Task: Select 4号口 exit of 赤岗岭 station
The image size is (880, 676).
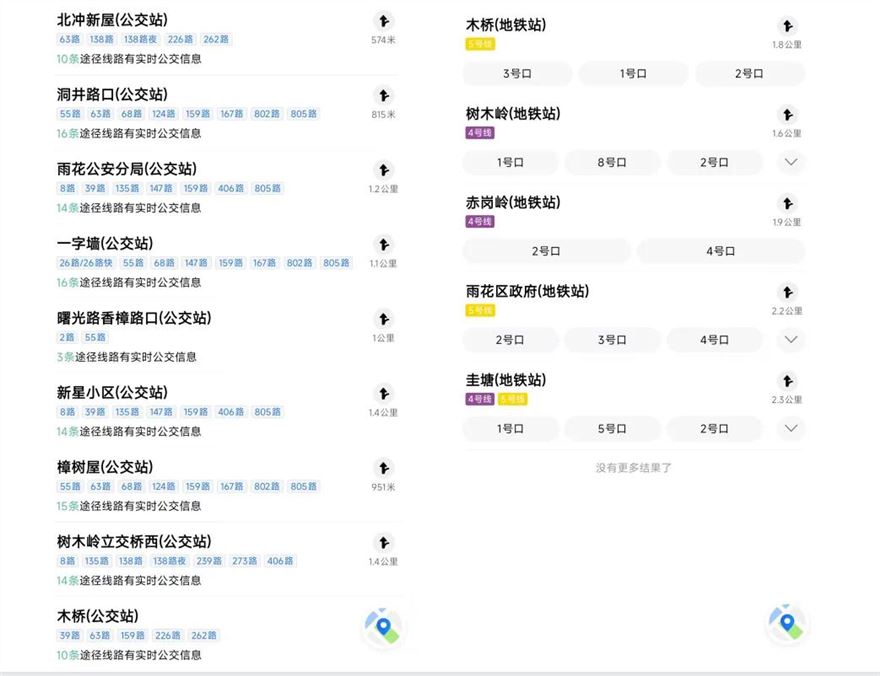Action: coord(720,251)
